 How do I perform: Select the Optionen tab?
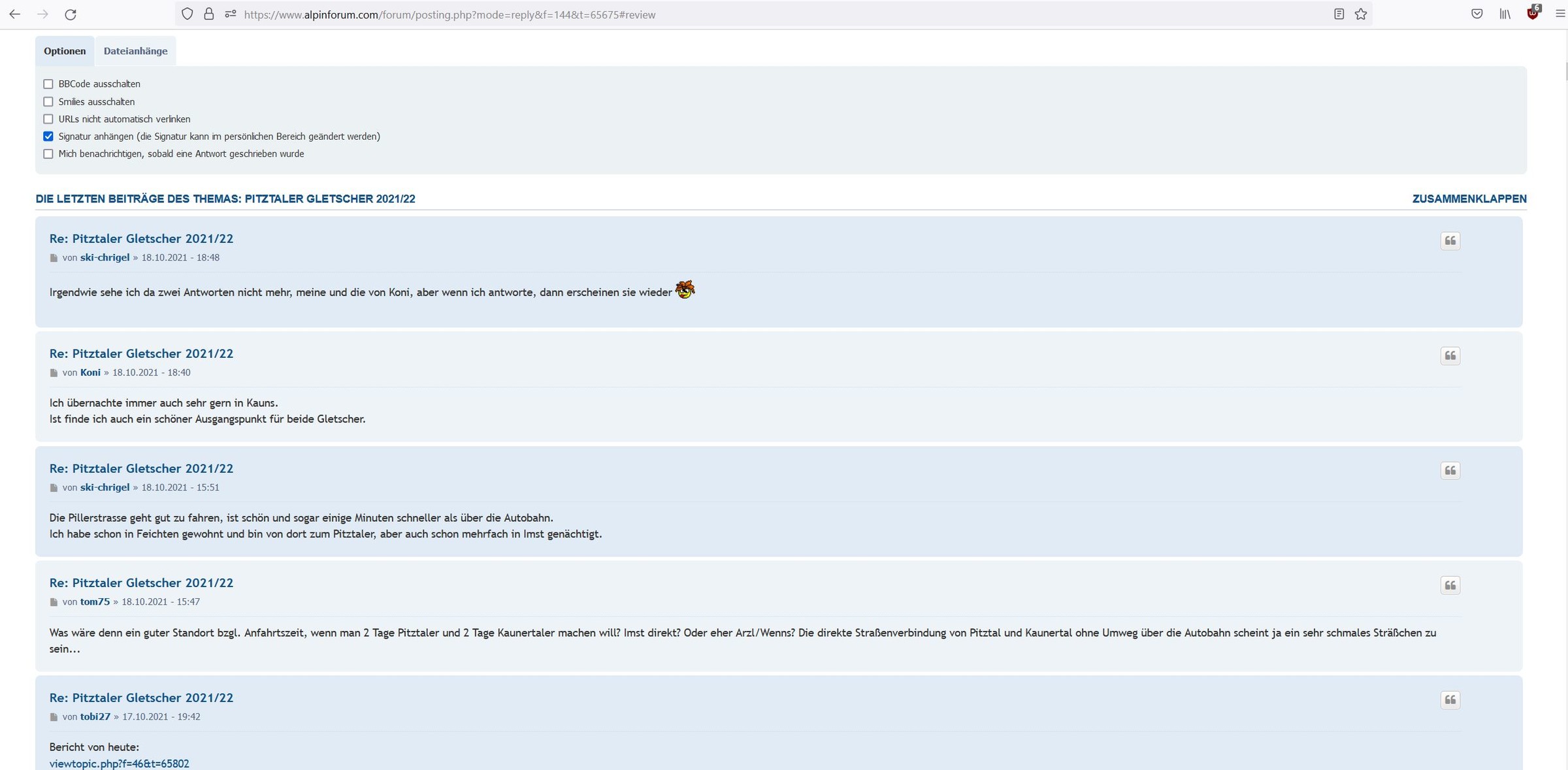tap(65, 51)
